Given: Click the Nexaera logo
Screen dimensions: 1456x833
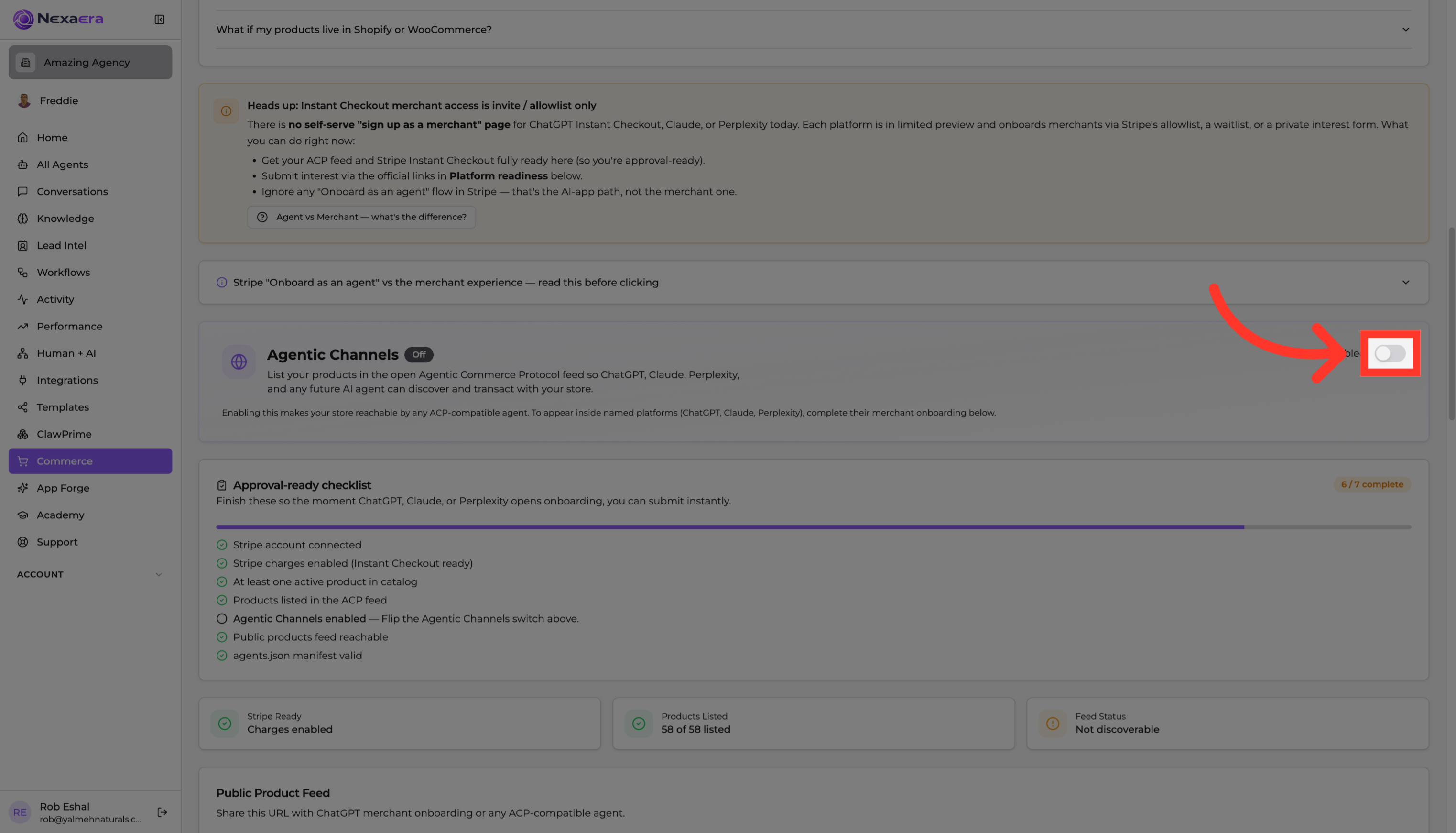Looking at the screenshot, I should (58, 19).
